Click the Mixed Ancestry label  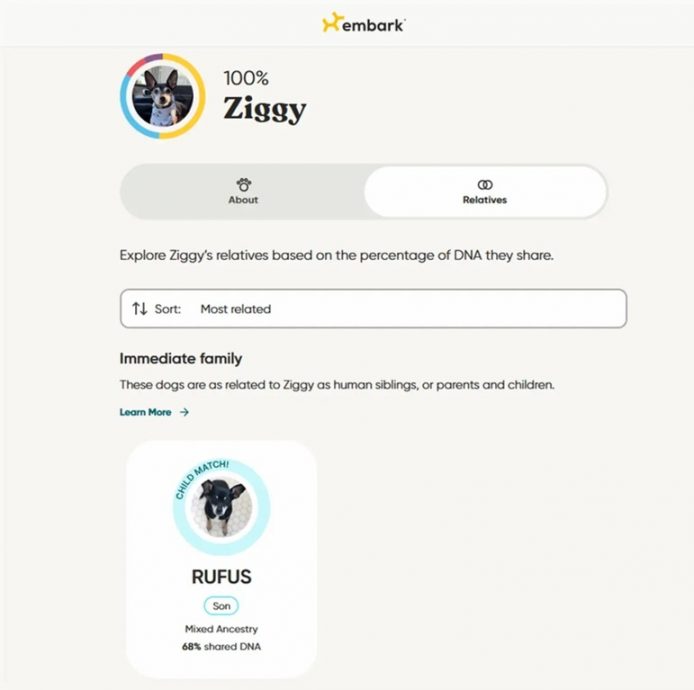click(x=221, y=629)
